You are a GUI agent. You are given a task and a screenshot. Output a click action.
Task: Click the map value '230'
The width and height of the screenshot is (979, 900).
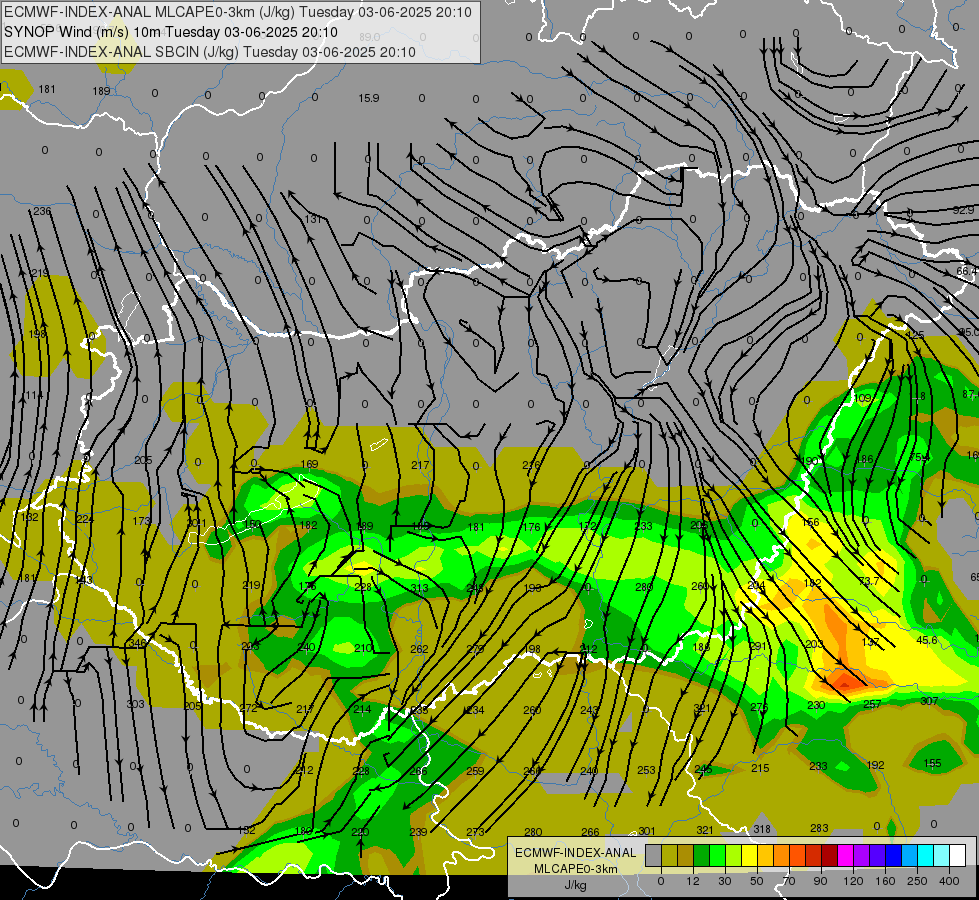(816, 705)
